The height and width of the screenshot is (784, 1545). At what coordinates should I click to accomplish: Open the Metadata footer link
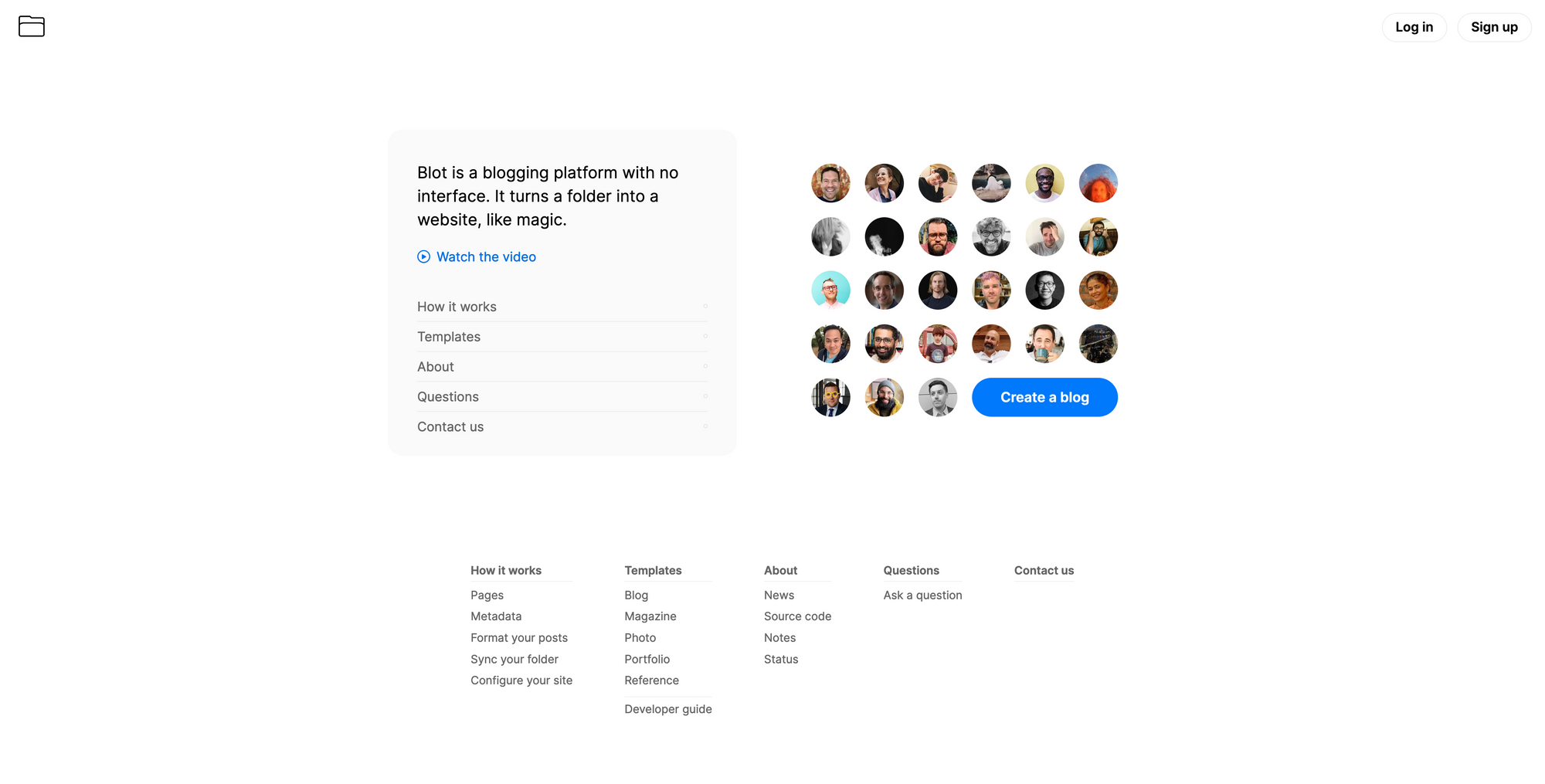click(496, 616)
